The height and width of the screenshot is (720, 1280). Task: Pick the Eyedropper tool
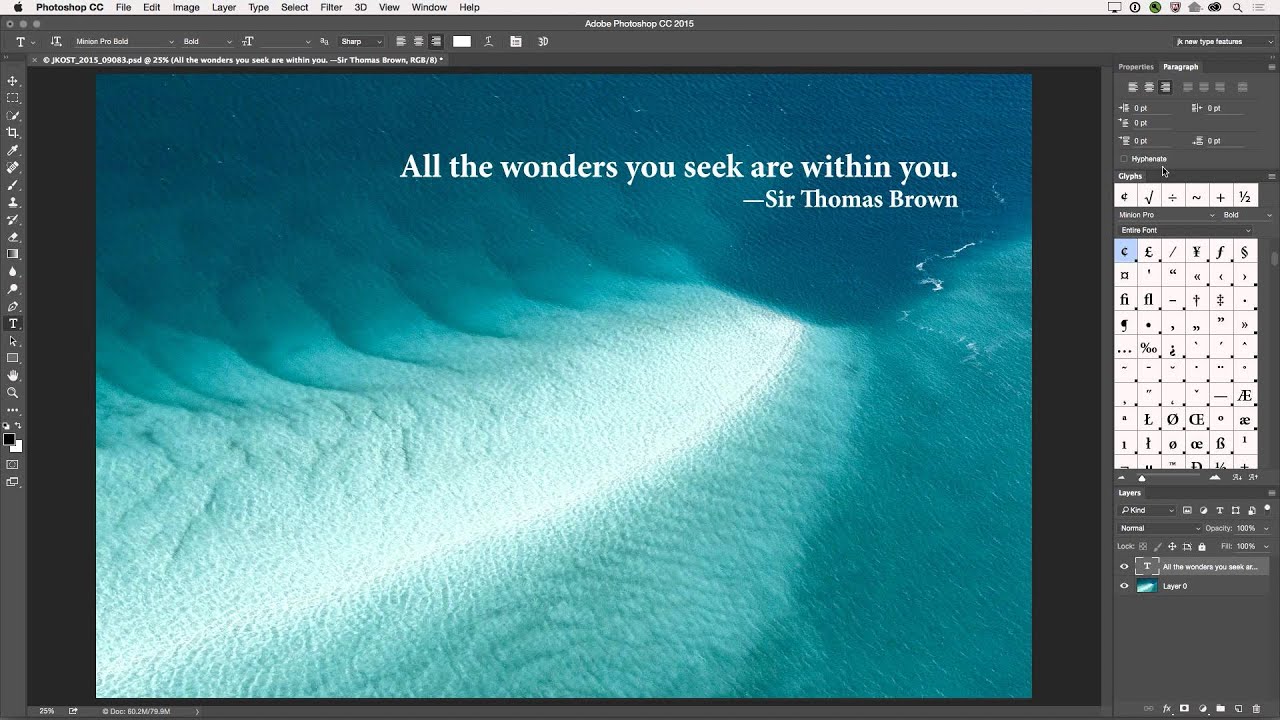pyautogui.click(x=13, y=150)
